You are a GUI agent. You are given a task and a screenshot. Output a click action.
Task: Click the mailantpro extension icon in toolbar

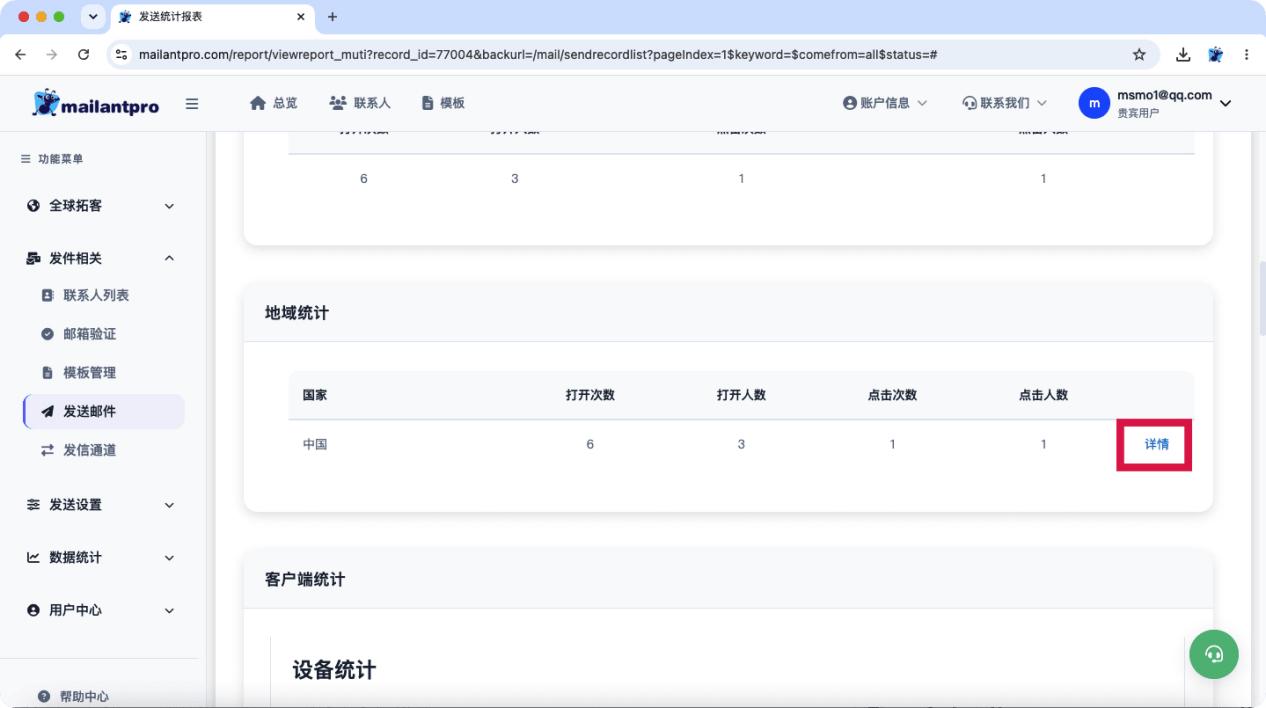[x=1215, y=55]
